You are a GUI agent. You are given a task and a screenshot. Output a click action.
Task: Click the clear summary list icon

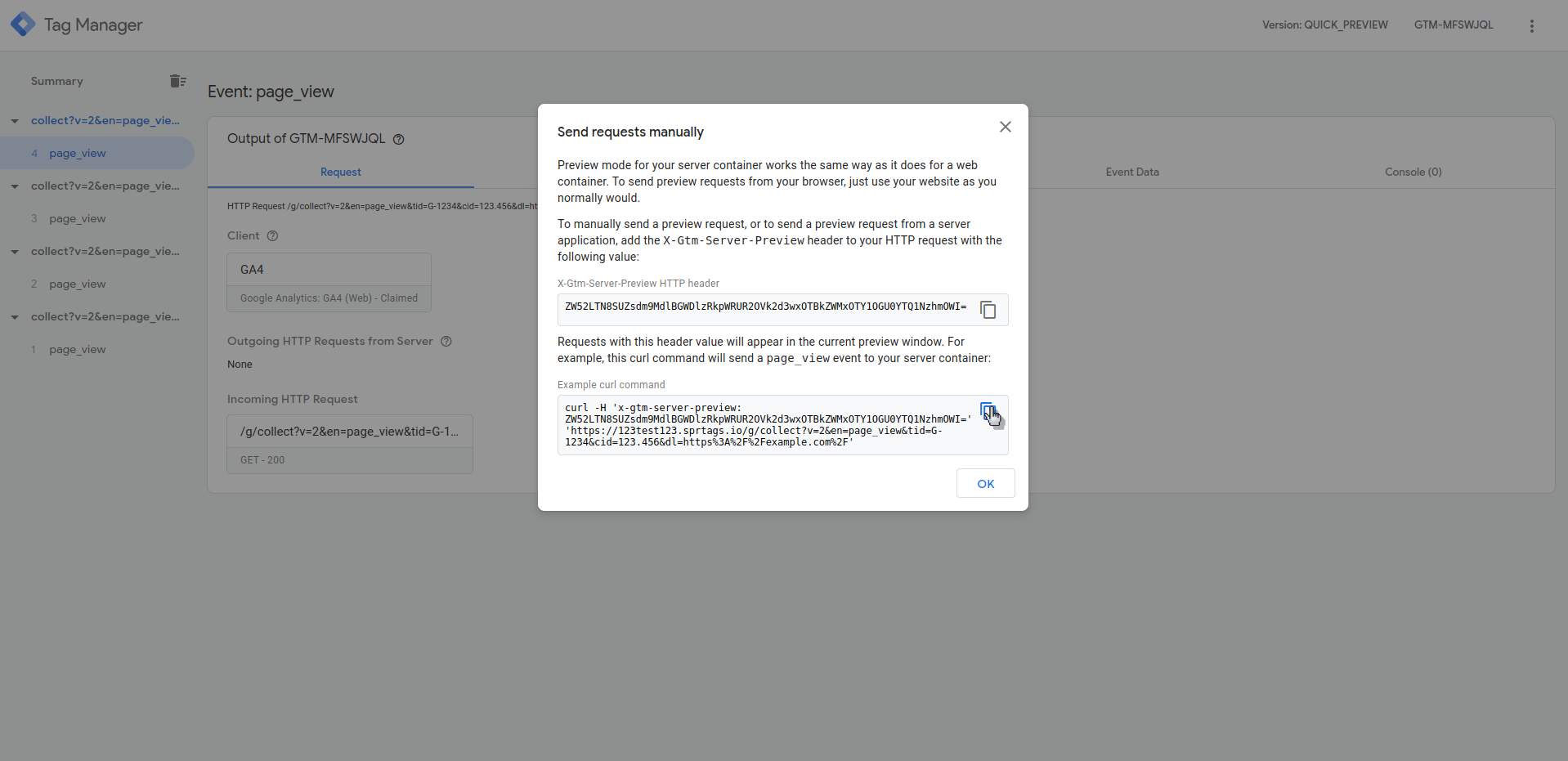(177, 81)
